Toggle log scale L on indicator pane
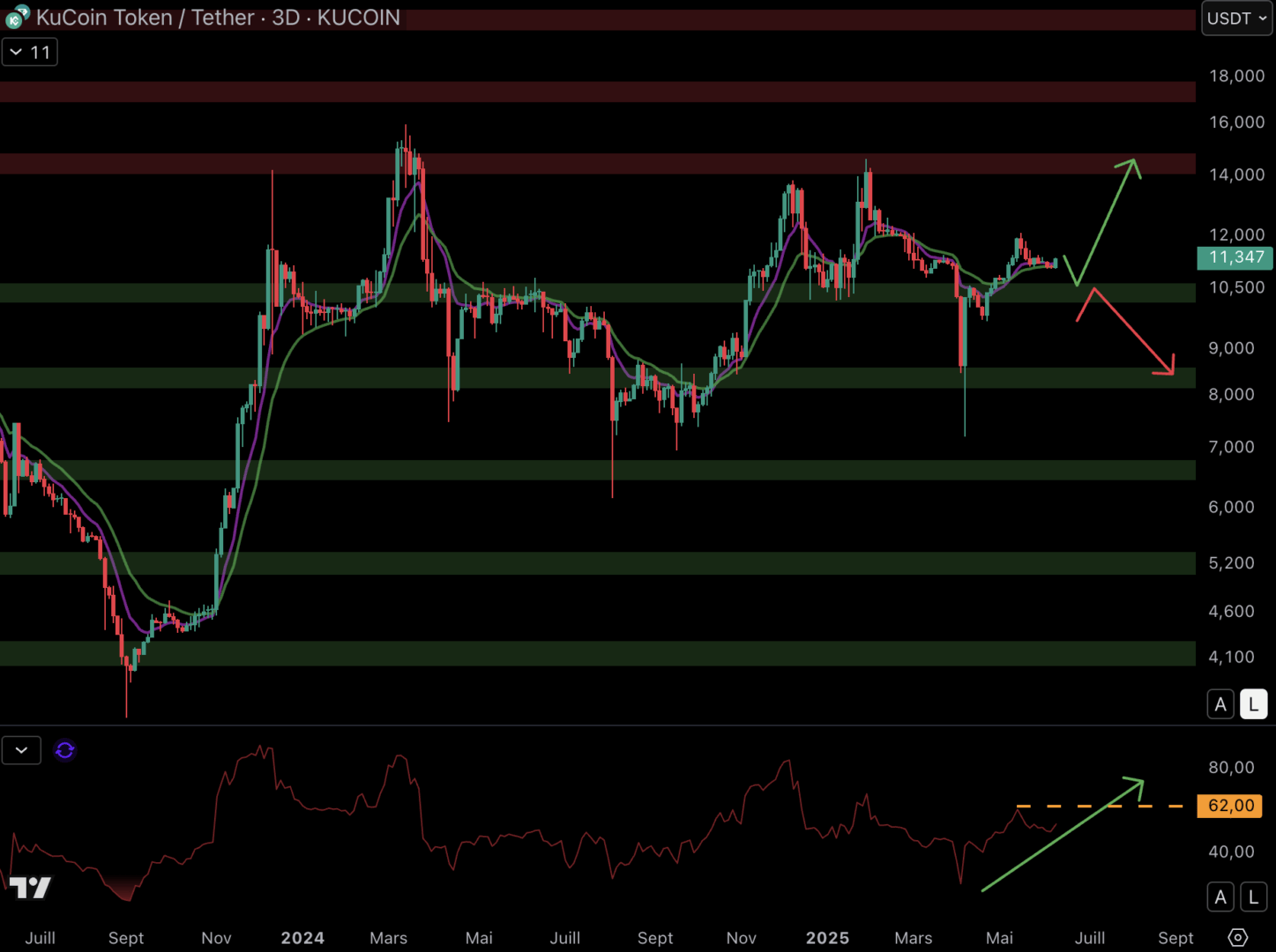This screenshot has width=1276, height=952. coord(1253,897)
